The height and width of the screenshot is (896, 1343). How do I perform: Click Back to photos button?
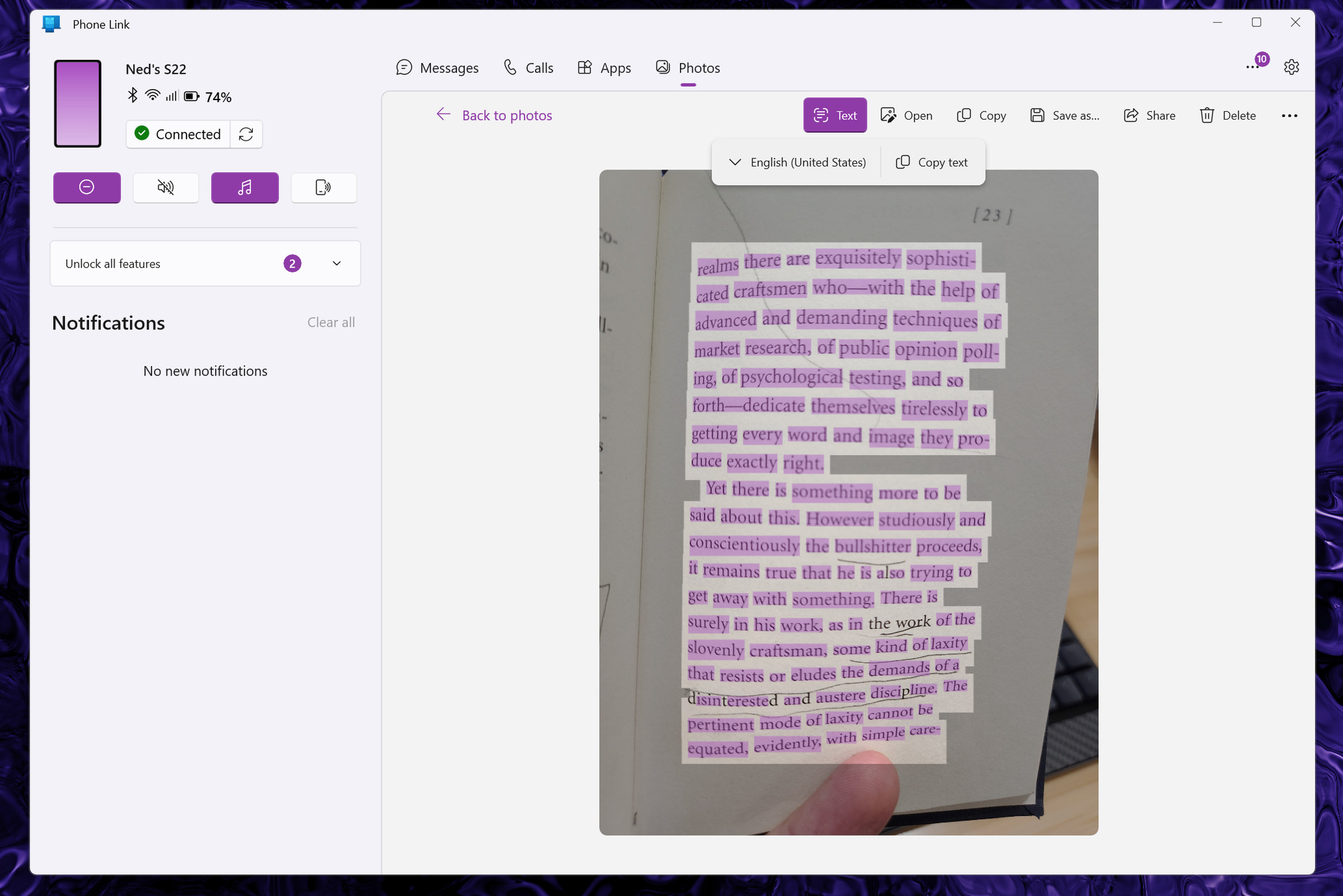pyautogui.click(x=494, y=114)
